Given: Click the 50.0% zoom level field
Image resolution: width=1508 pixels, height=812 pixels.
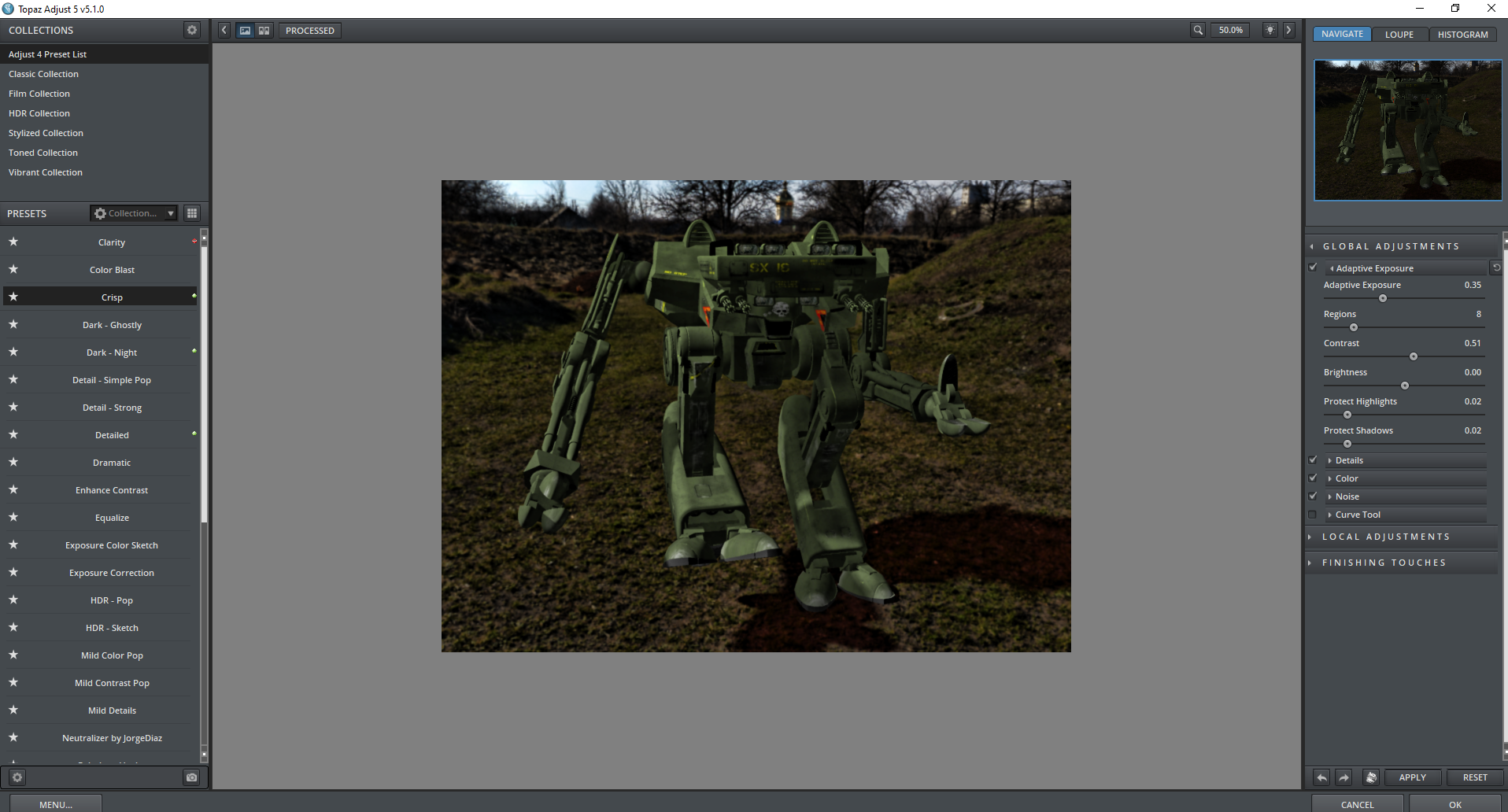Looking at the screenshot, I should coord(1231,30).
